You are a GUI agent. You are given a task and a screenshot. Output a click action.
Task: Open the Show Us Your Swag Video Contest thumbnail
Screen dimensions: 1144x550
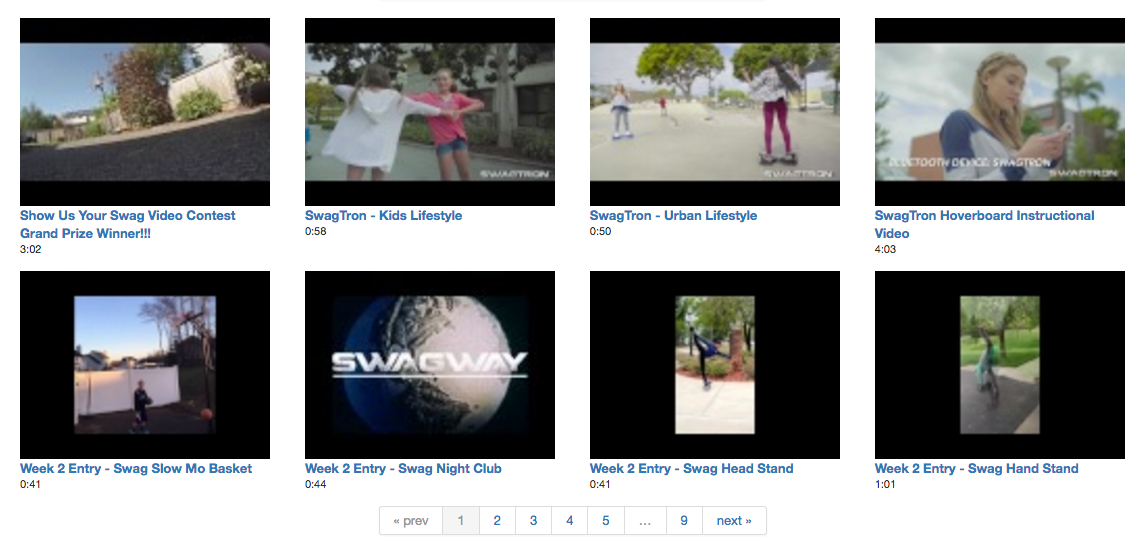pyautogui.click(x=144, y=112)
